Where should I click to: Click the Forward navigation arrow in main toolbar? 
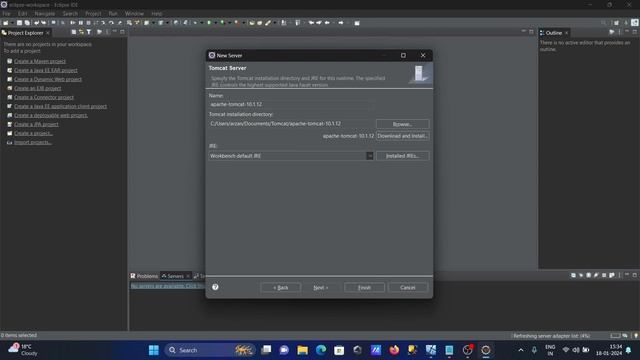click(x=341, y=23)
